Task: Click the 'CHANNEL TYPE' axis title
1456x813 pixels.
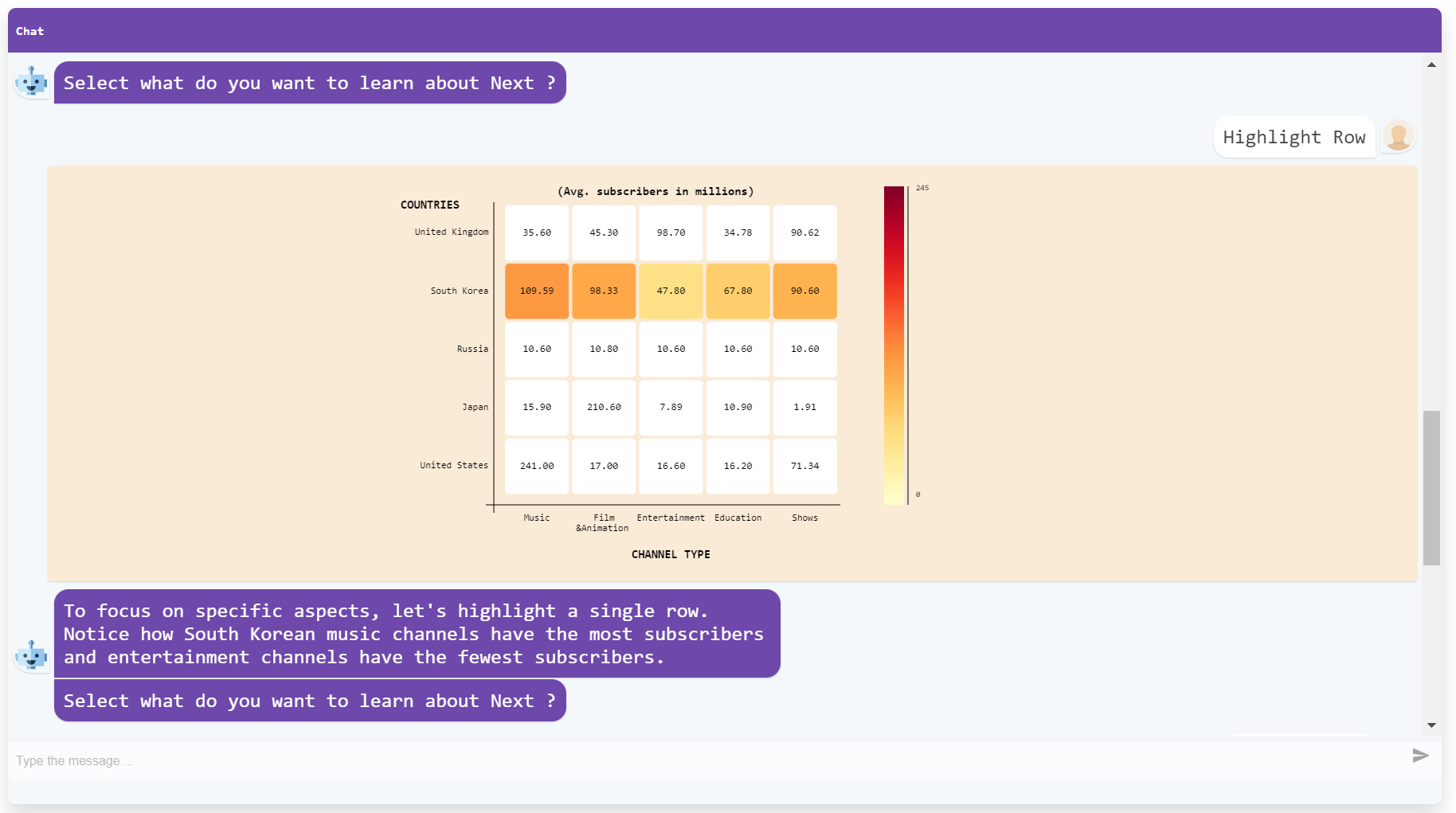Action: 671,554
